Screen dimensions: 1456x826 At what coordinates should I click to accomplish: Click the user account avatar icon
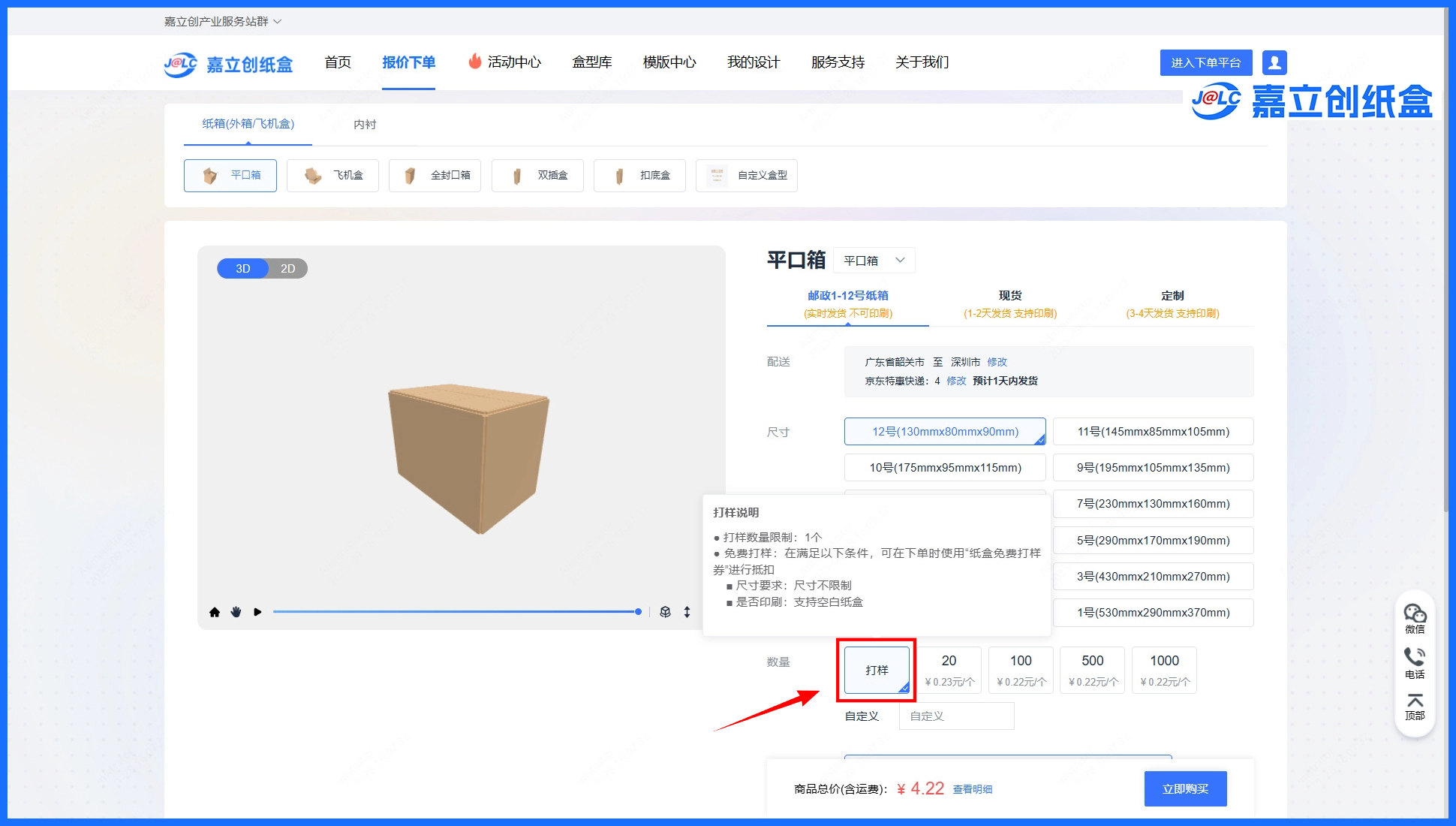[1274, 62]
